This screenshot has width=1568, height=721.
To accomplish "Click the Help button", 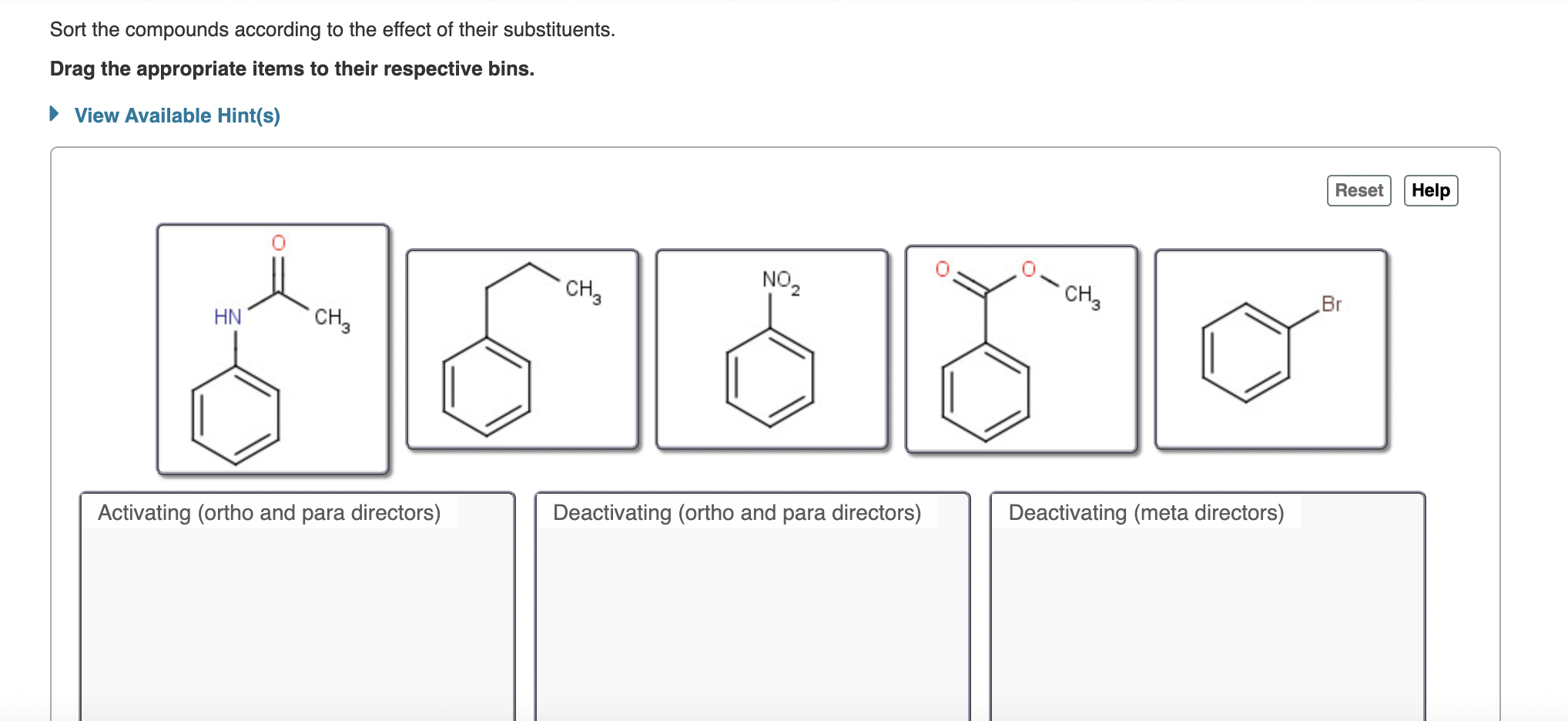I will point(1430,190).
